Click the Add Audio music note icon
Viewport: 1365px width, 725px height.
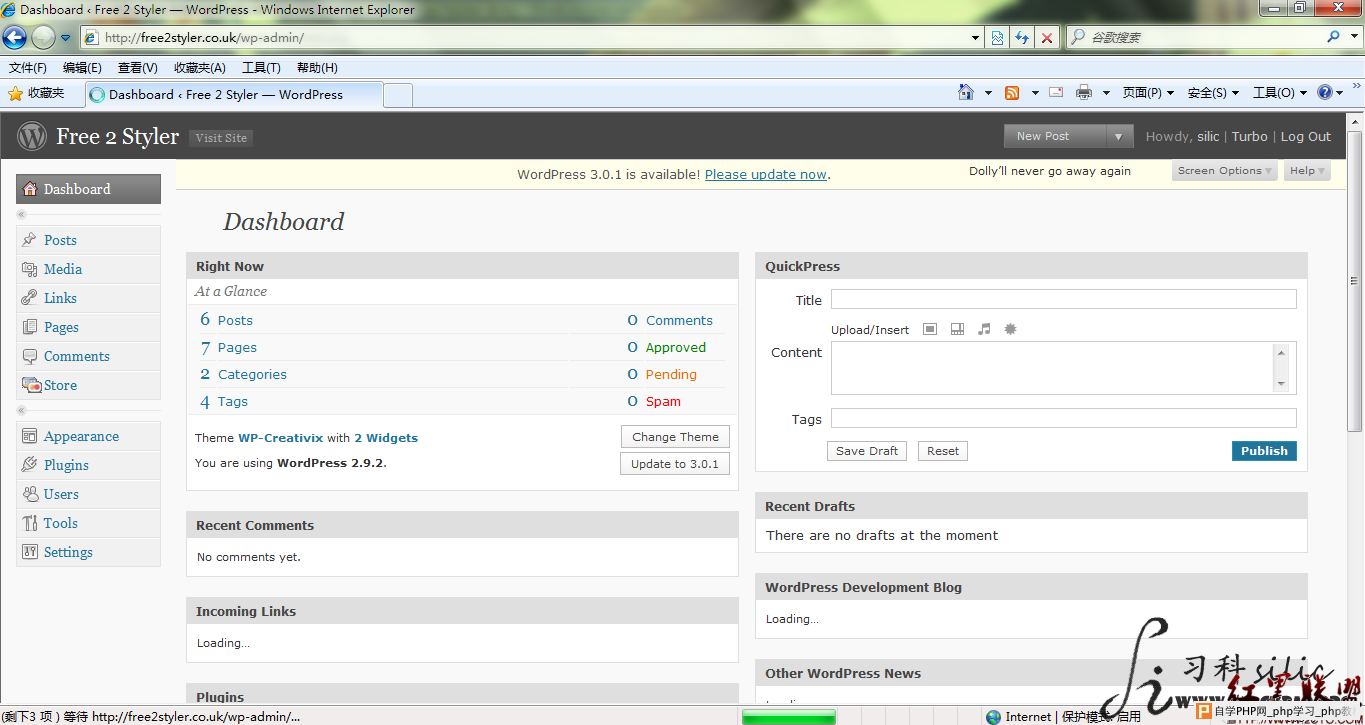984,329
